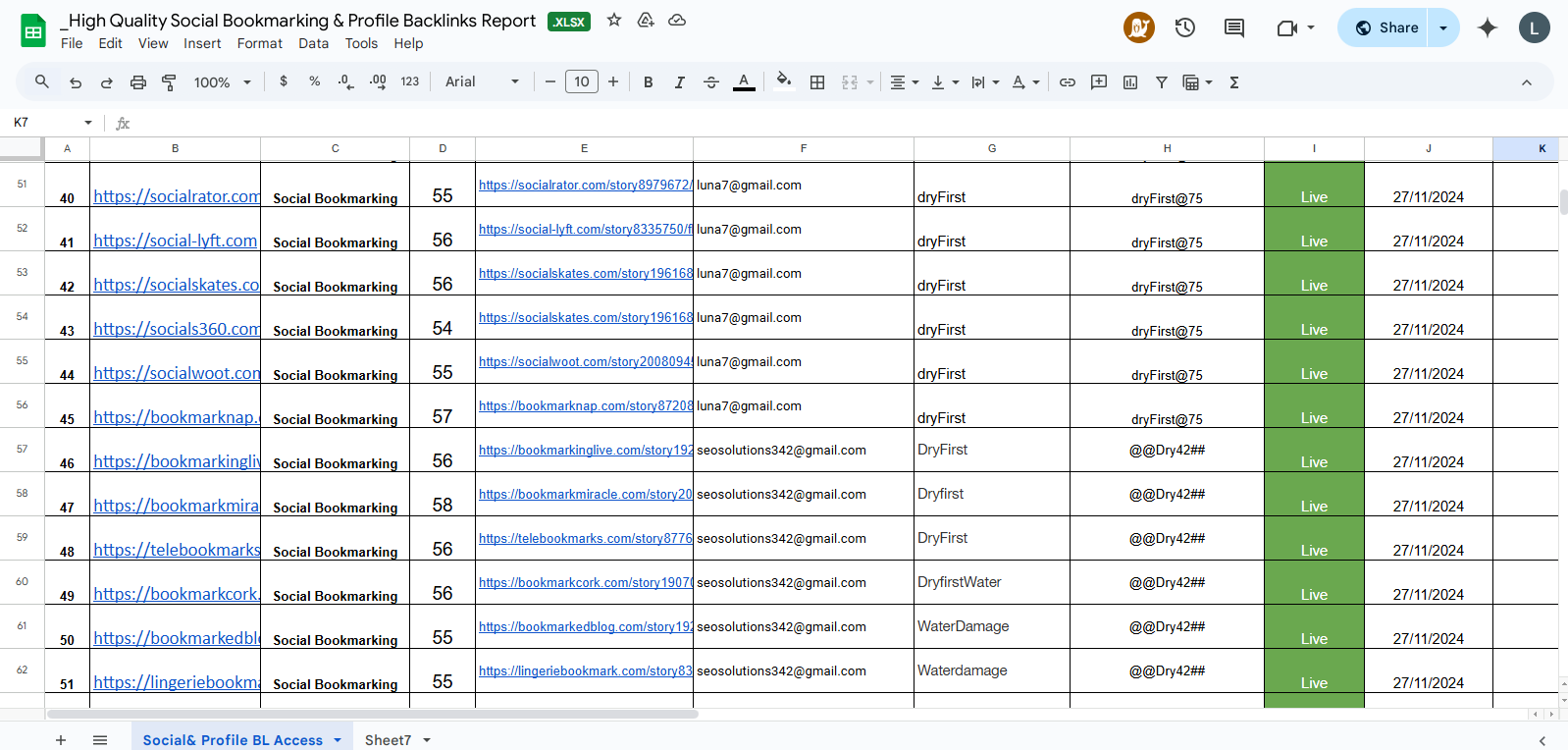The height and width of the screenshot is (750, 1568).
Task: Toggle italic formatting
Action: point(679,82)
